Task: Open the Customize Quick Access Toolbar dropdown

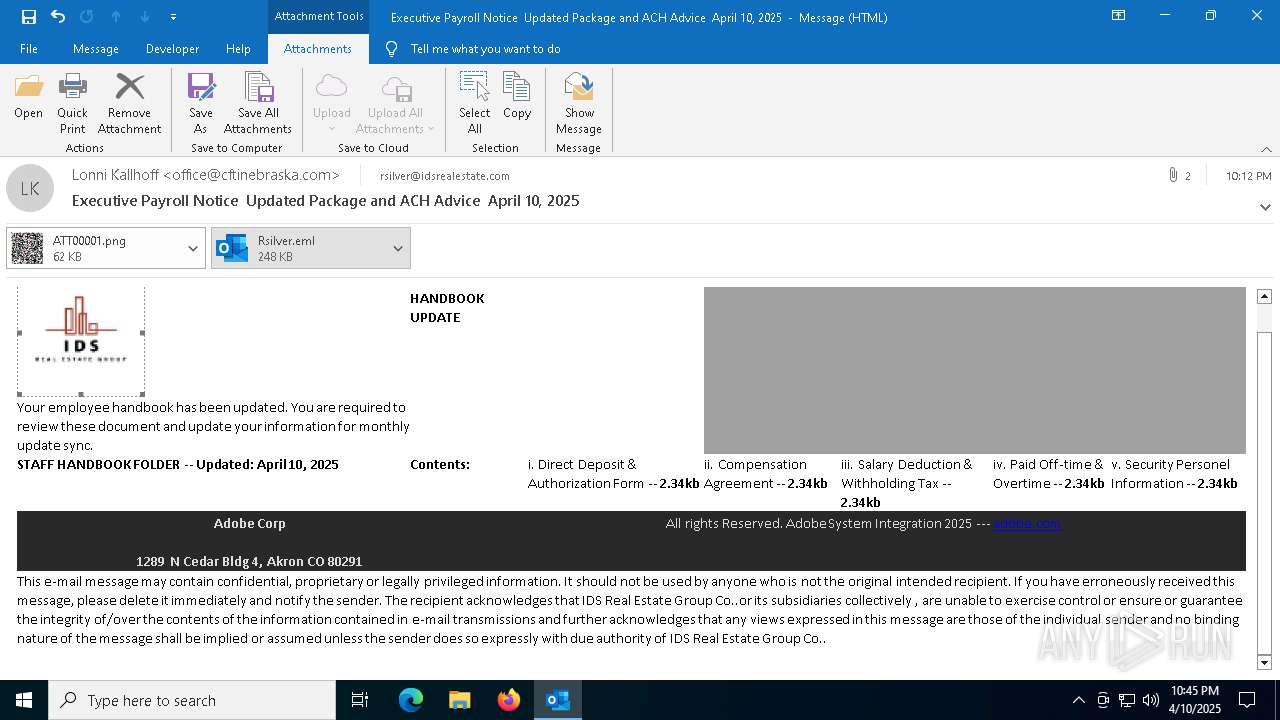Action: [173, 17]
